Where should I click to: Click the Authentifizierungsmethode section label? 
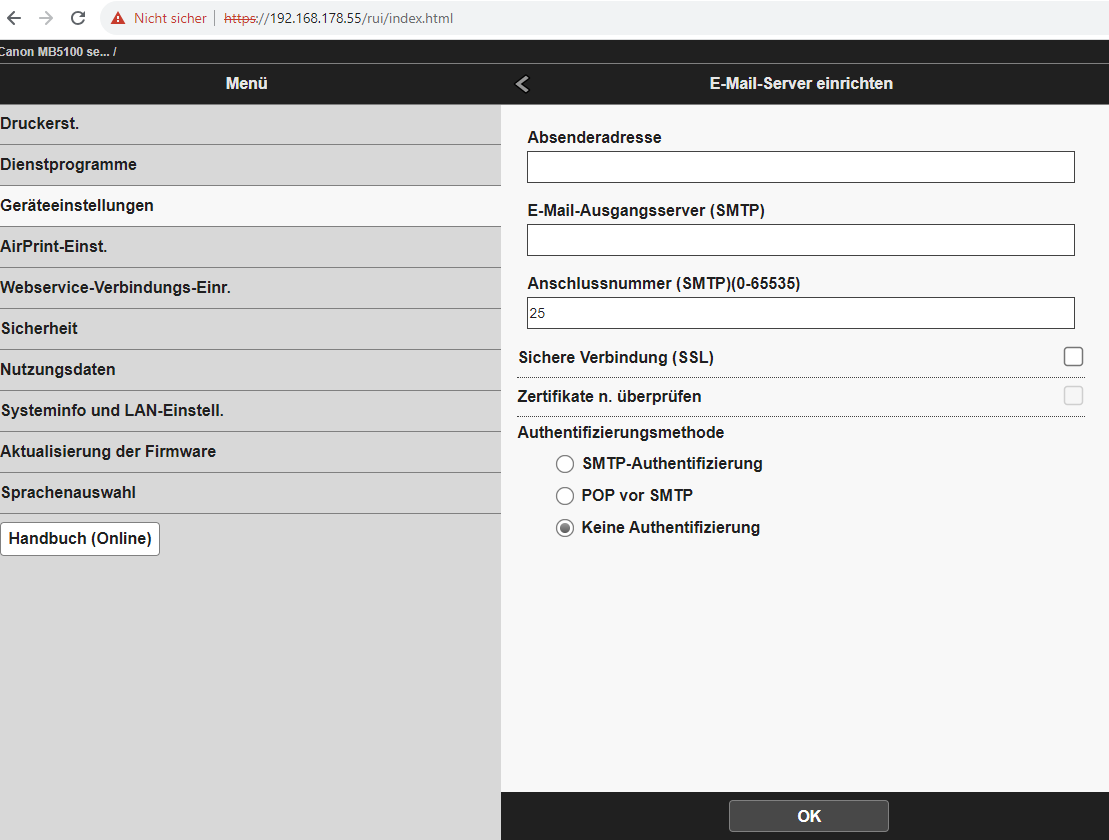[621, 433]
